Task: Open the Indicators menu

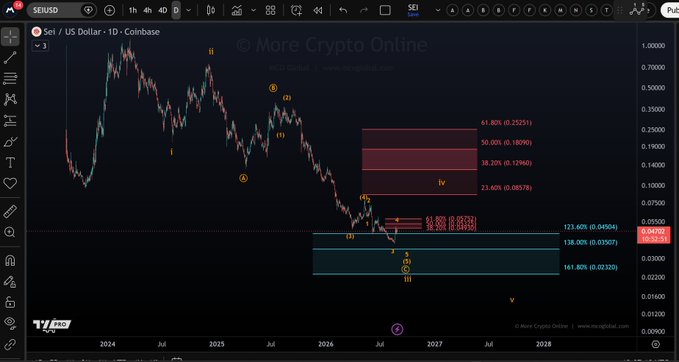Action: point(236,10)
